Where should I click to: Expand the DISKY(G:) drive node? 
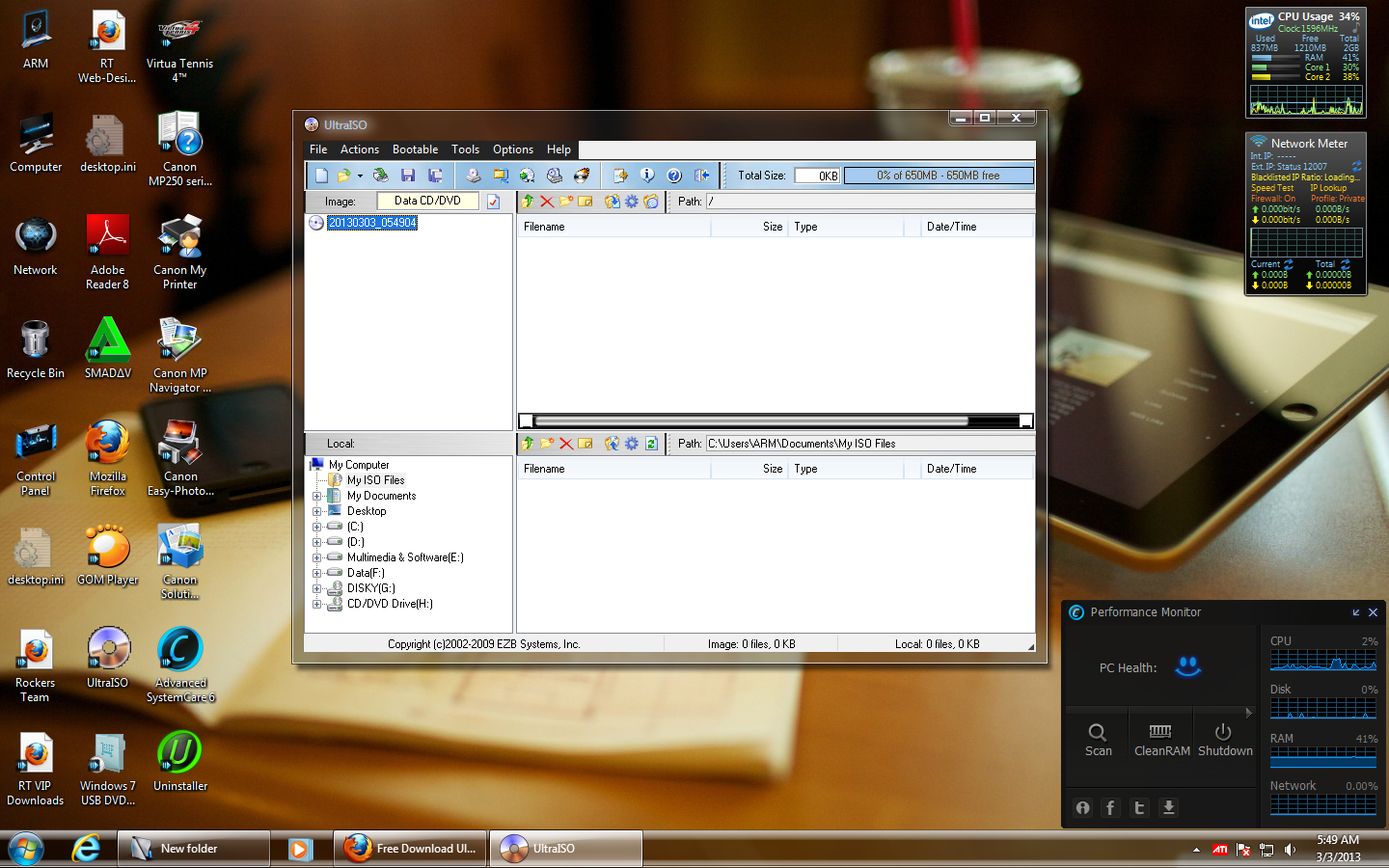tap(316, 588)
